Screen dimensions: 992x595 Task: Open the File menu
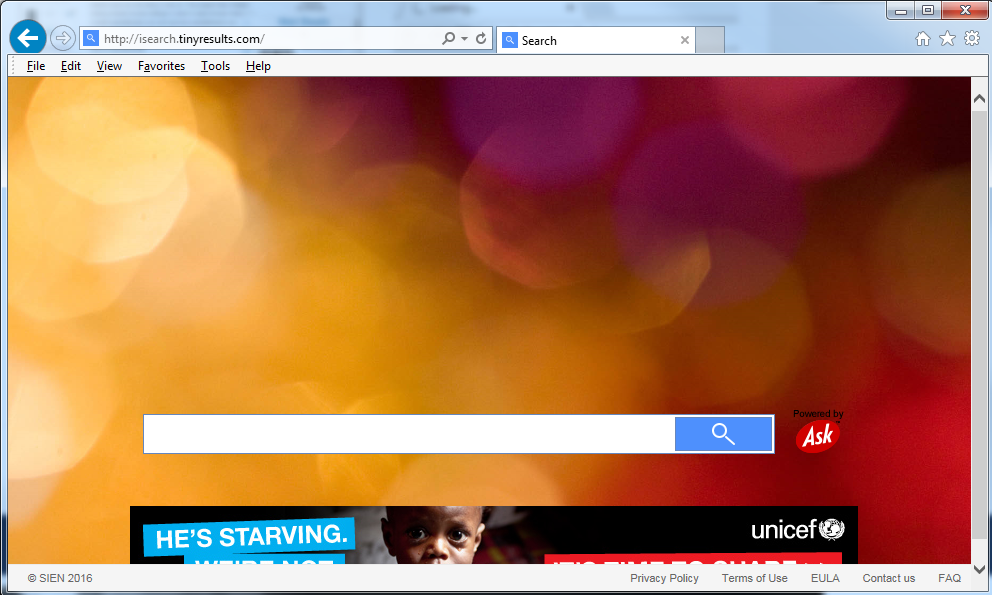click(x=36, y=66)
